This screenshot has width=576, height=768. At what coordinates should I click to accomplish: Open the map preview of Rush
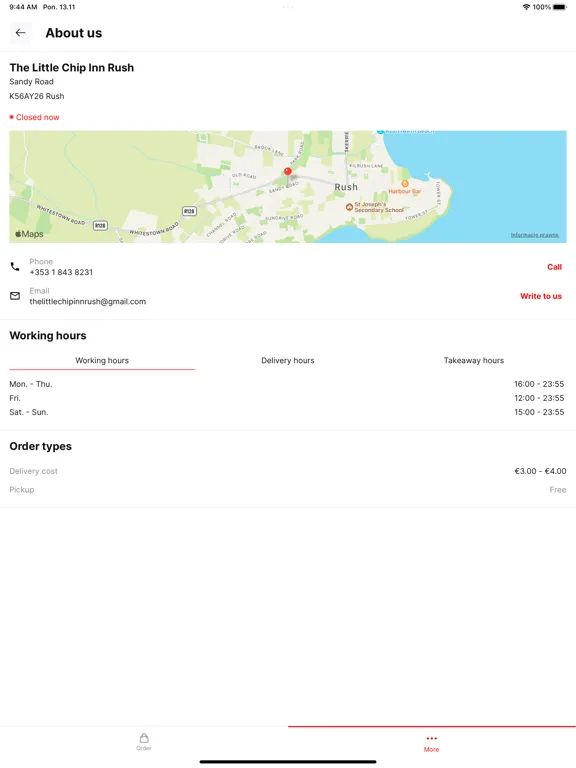click(288, 187)
